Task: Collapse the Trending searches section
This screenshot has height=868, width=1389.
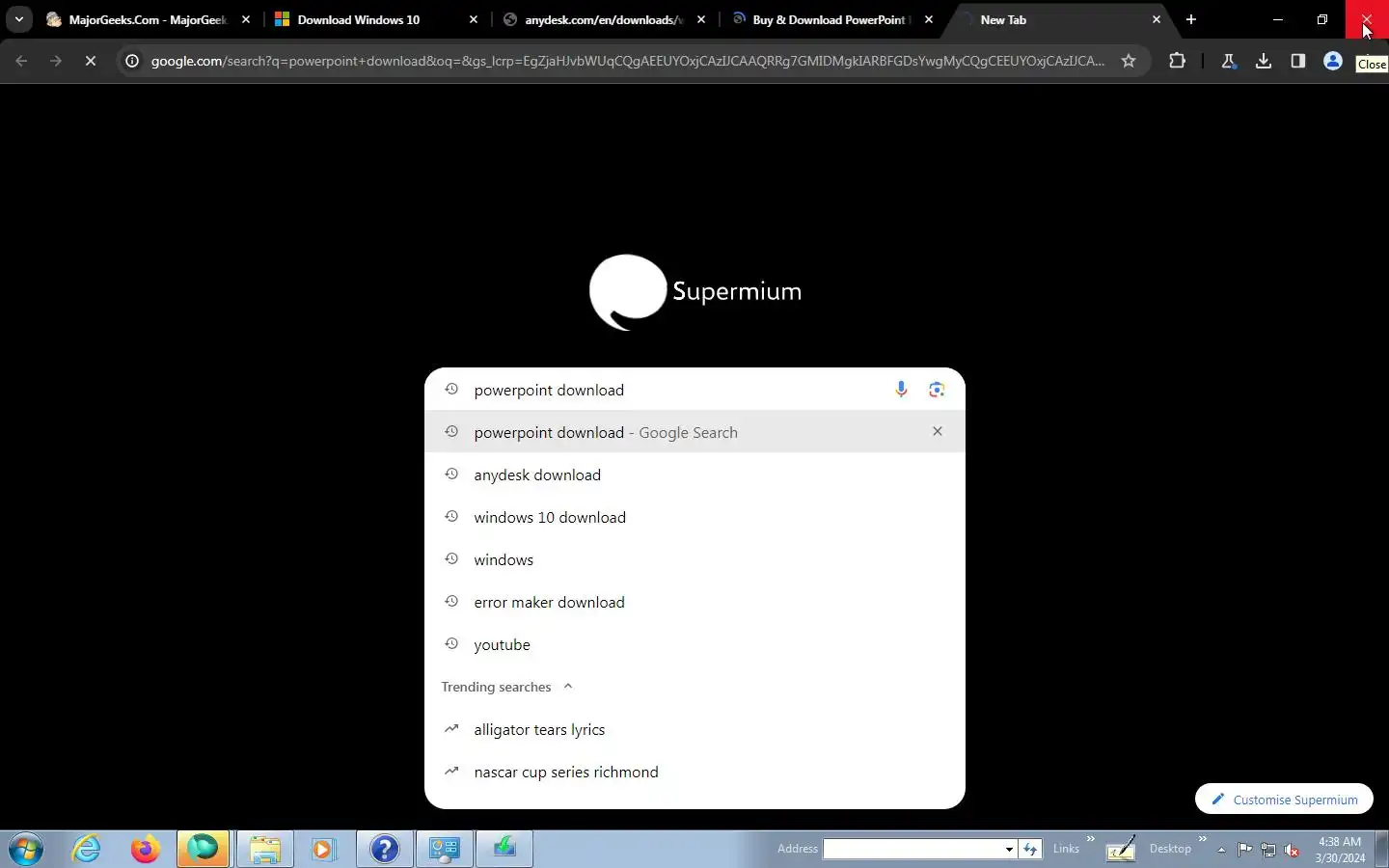Action: pyautogui.click(x=568, y=687)
